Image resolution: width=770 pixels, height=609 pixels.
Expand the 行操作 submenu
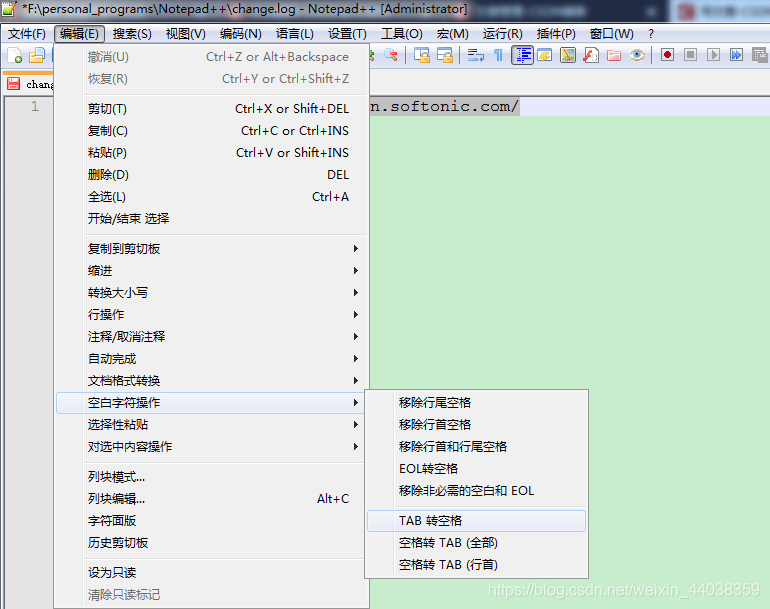(x=212, y=315)
